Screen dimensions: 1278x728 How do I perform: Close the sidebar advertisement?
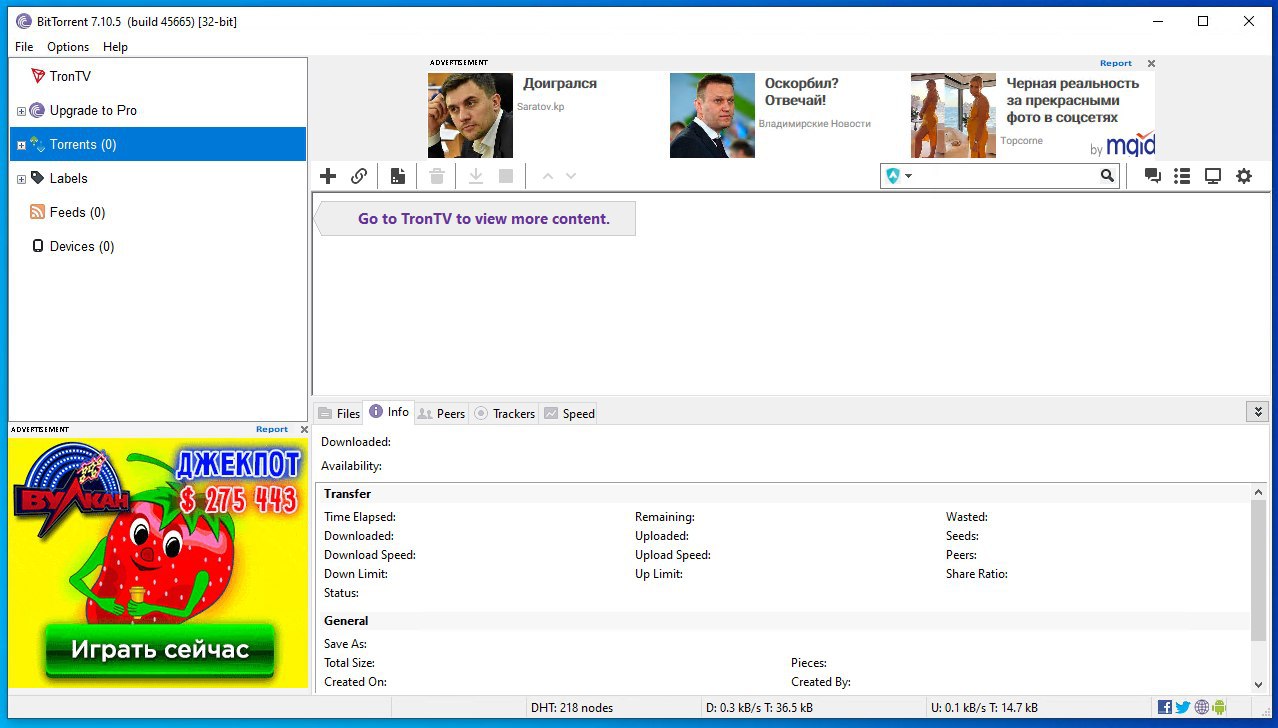click(x=304, y=430)
